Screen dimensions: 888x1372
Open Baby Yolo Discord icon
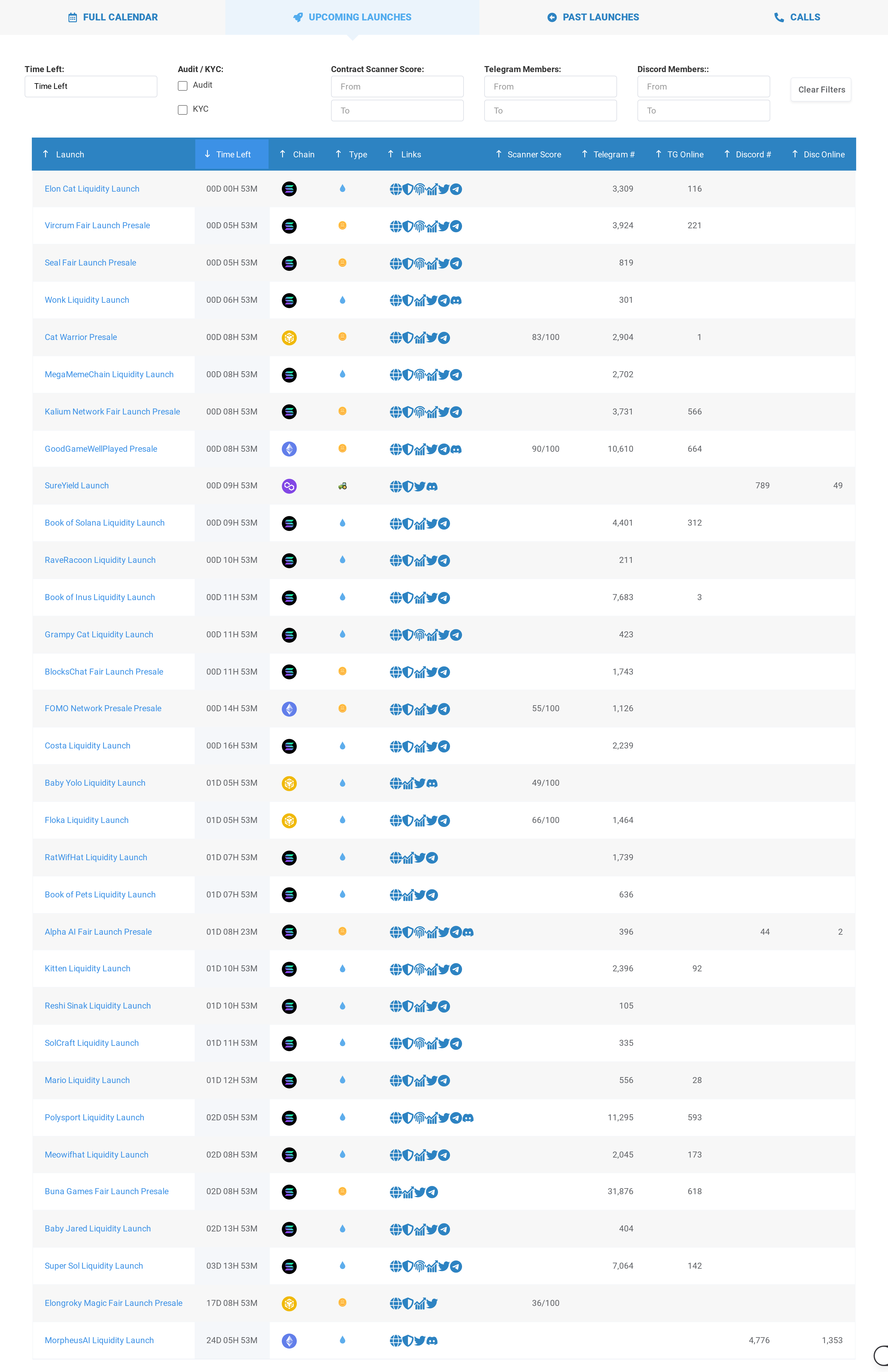click(432, 783)
